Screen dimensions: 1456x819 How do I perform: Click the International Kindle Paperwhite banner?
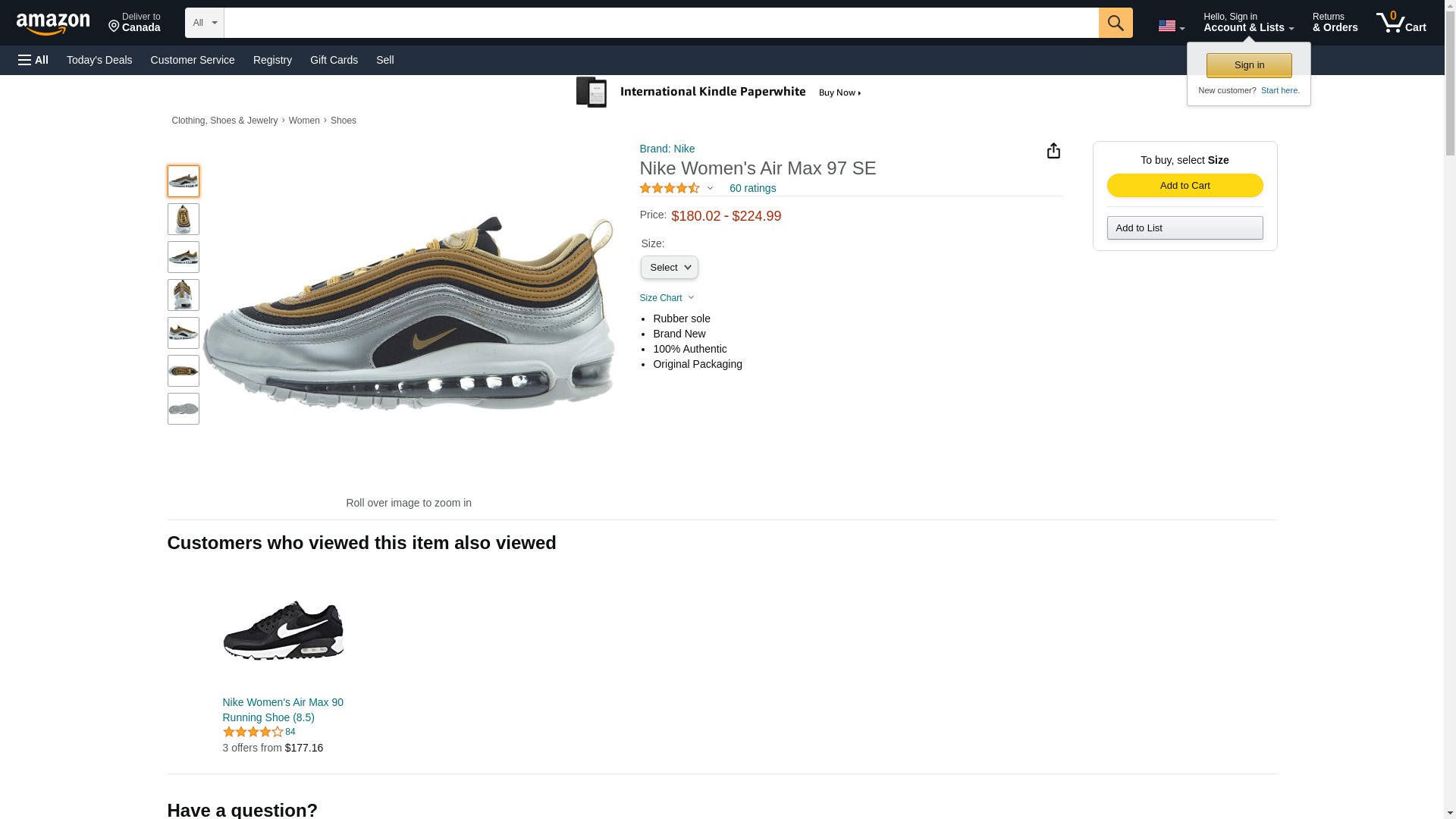tap(719, 93)
